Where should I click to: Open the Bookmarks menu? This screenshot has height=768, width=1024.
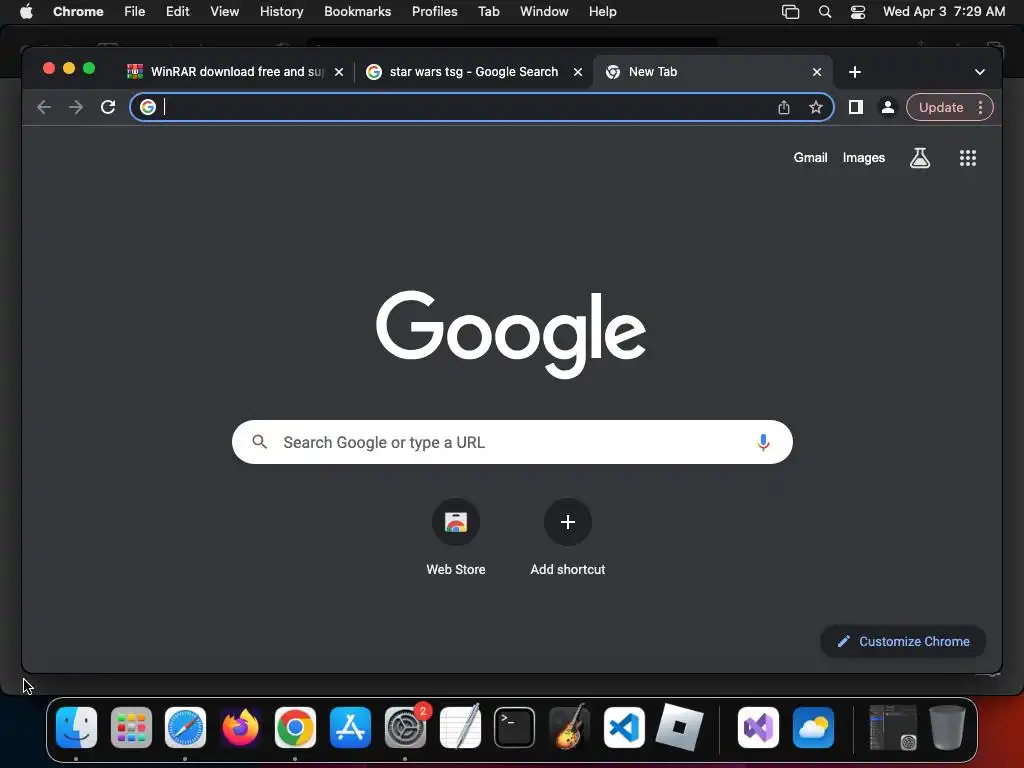coord(357,11)
